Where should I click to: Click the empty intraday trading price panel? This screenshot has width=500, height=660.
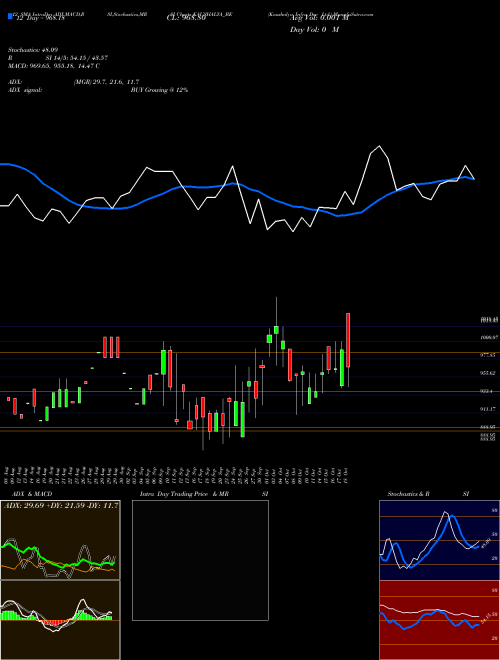(200, 560)
